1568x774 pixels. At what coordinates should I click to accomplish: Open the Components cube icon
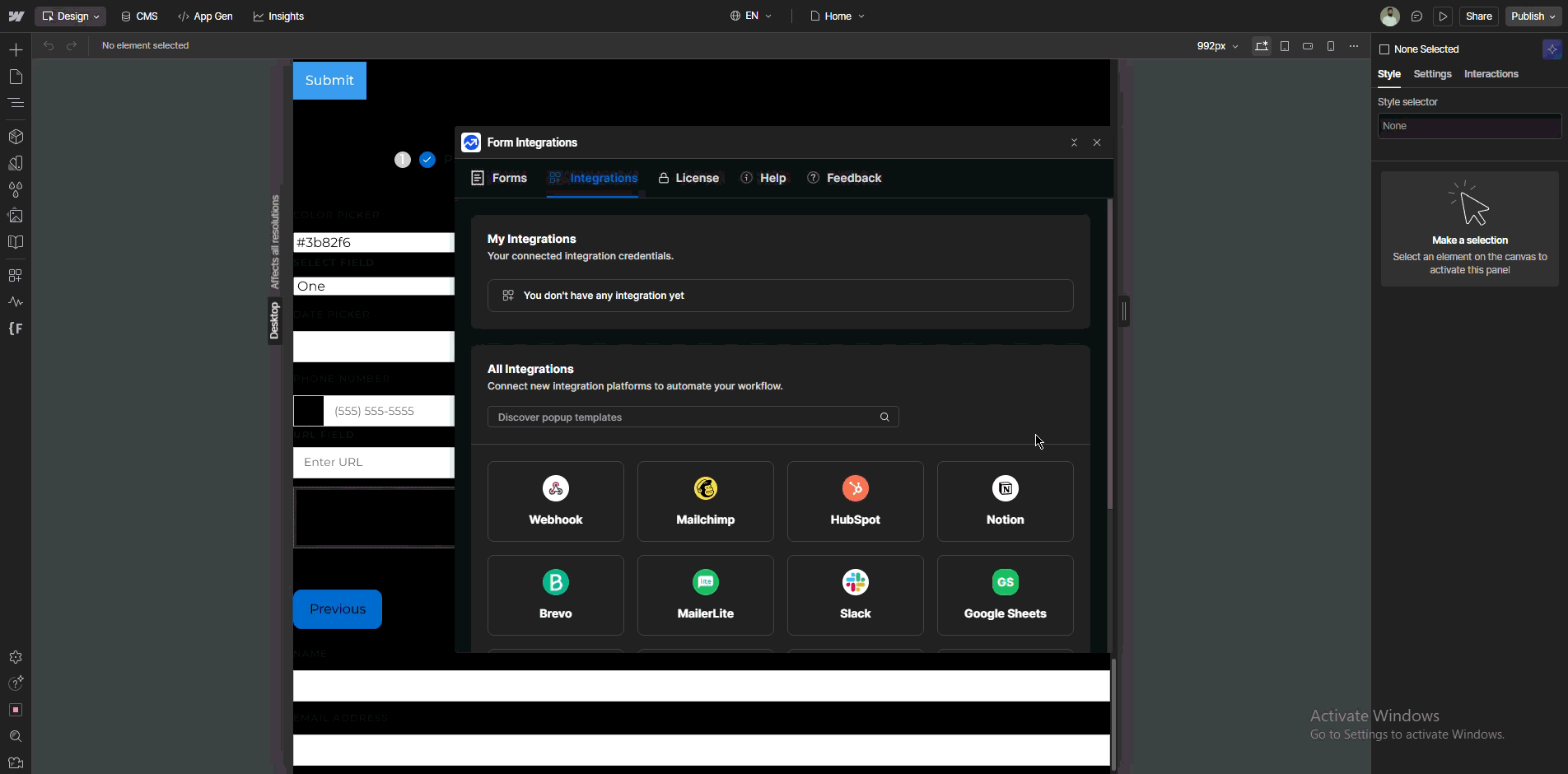[16, 137]
